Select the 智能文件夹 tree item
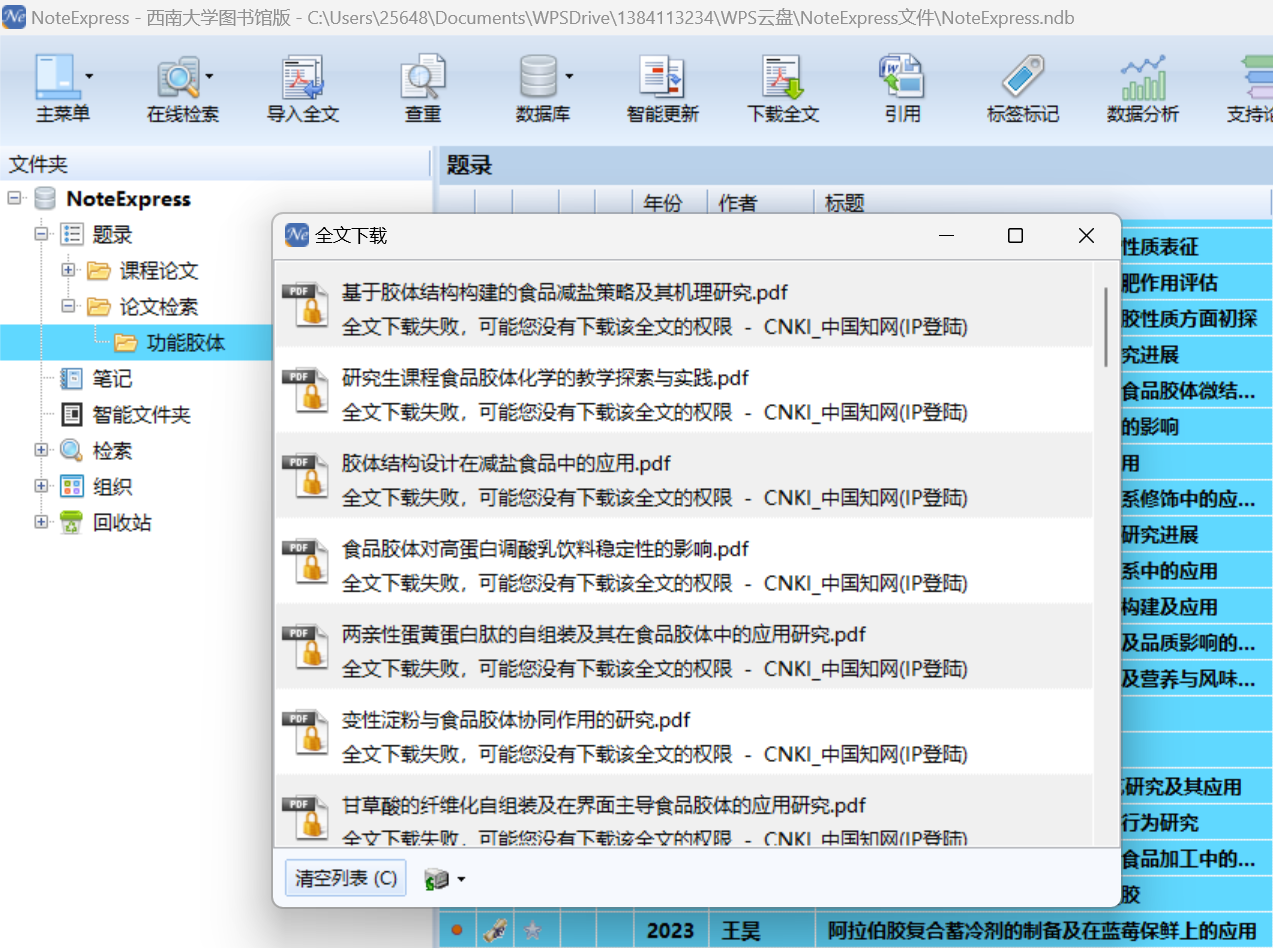The width and height of the screenshot is (1273, 948). [141, 415]
